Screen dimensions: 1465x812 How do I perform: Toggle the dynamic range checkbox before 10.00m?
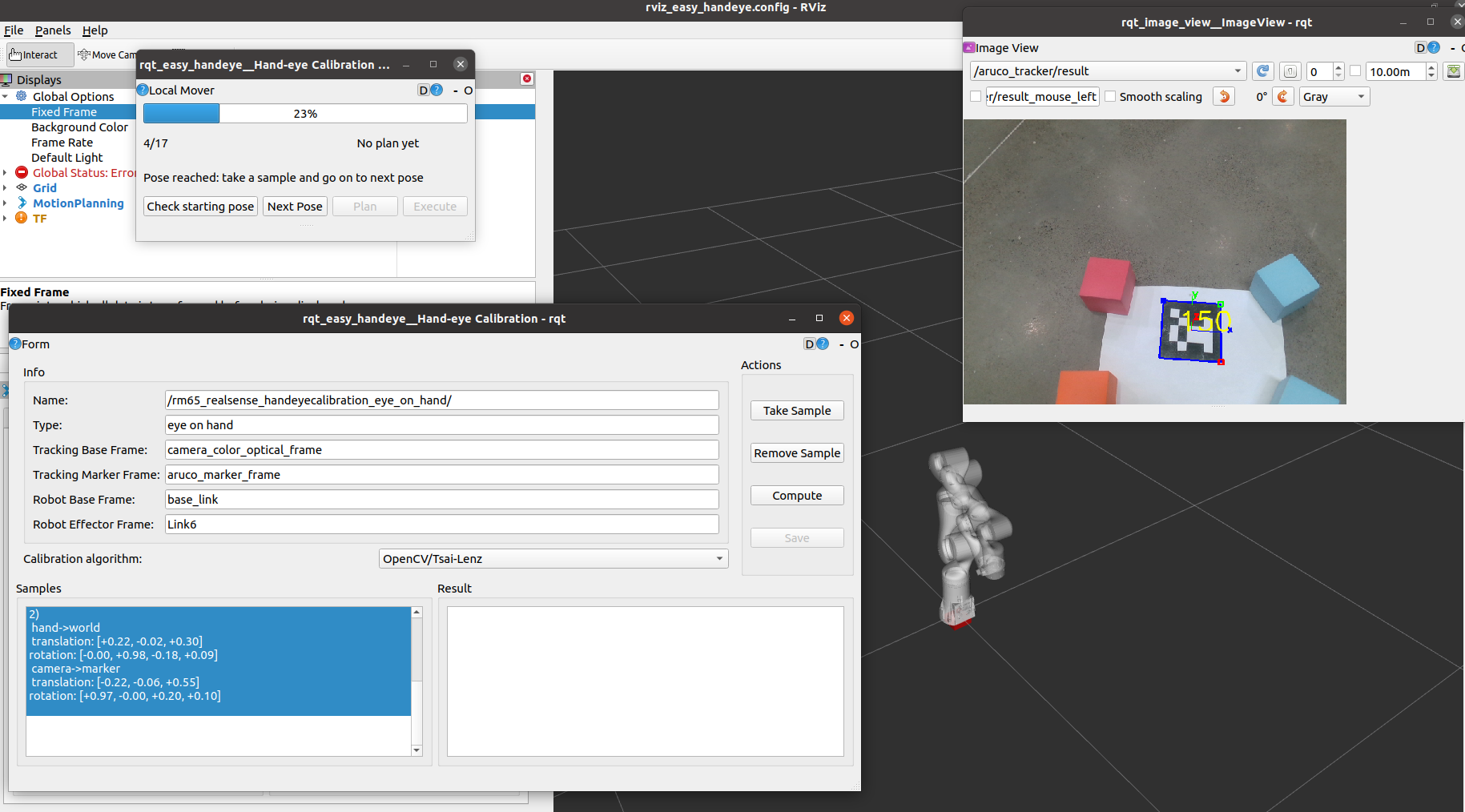tap(1355, 70)
